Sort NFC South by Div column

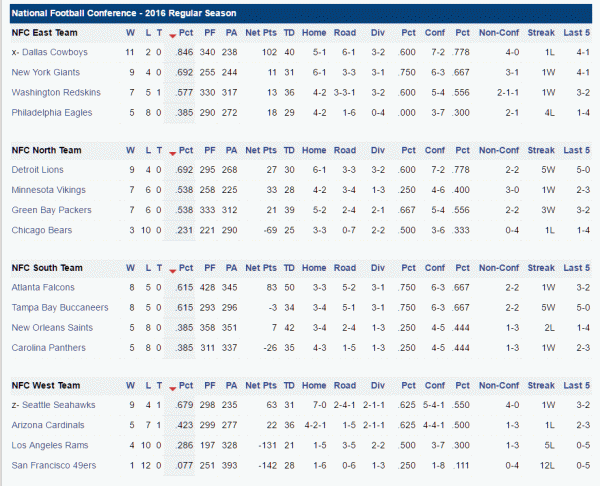tap(378, 268)
